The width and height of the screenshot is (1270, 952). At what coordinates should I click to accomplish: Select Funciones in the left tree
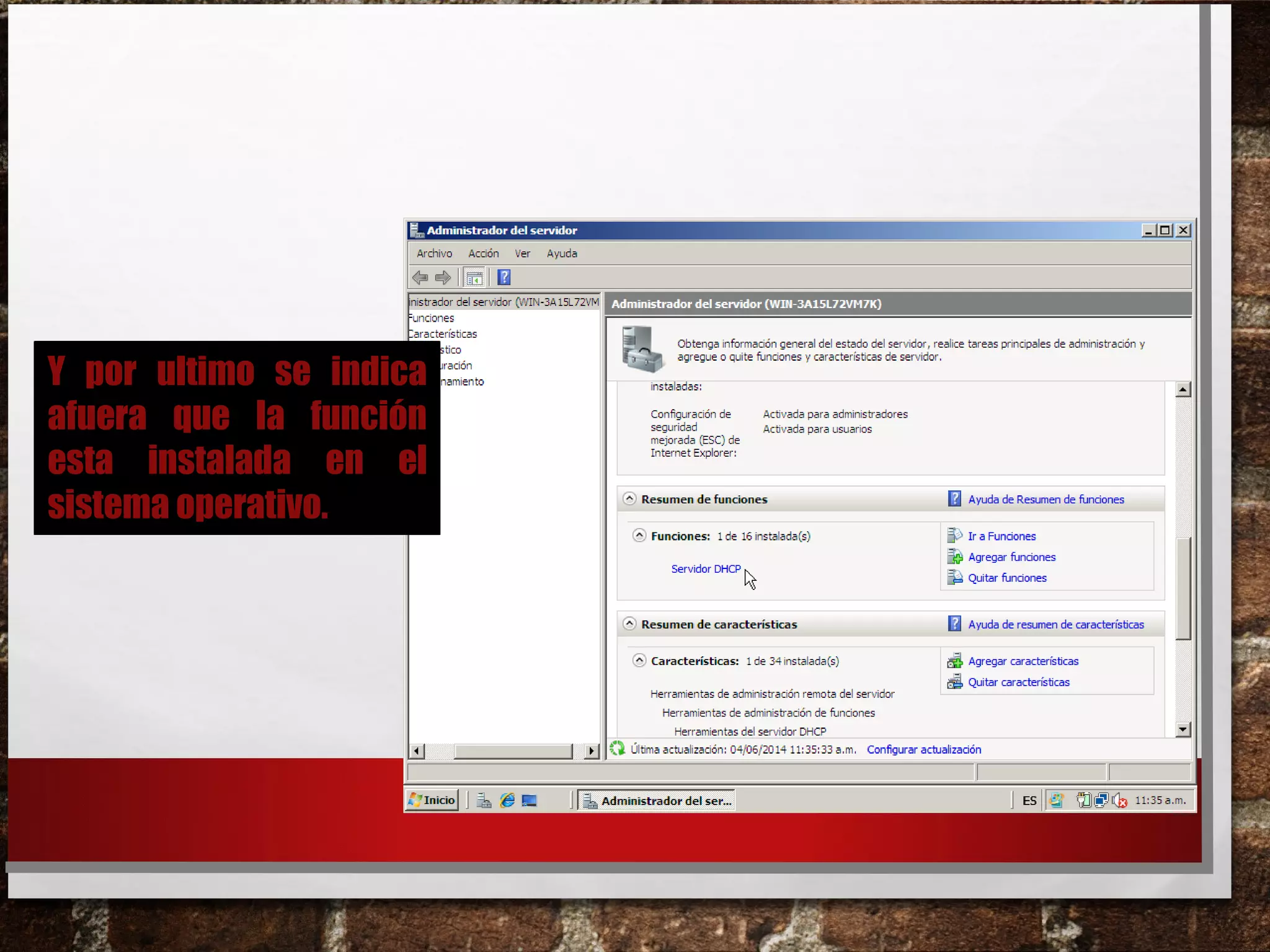(x=432, y=318)
